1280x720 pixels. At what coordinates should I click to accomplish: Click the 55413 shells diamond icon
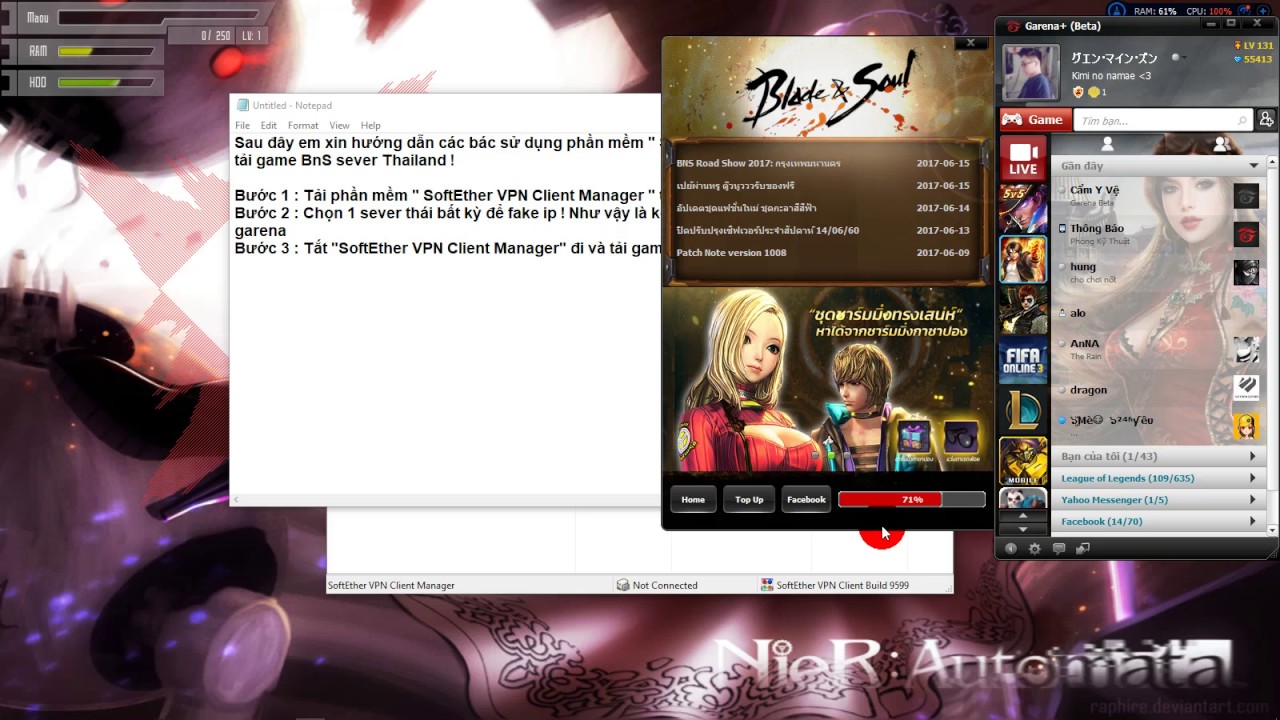click(x=1237, y=60)
